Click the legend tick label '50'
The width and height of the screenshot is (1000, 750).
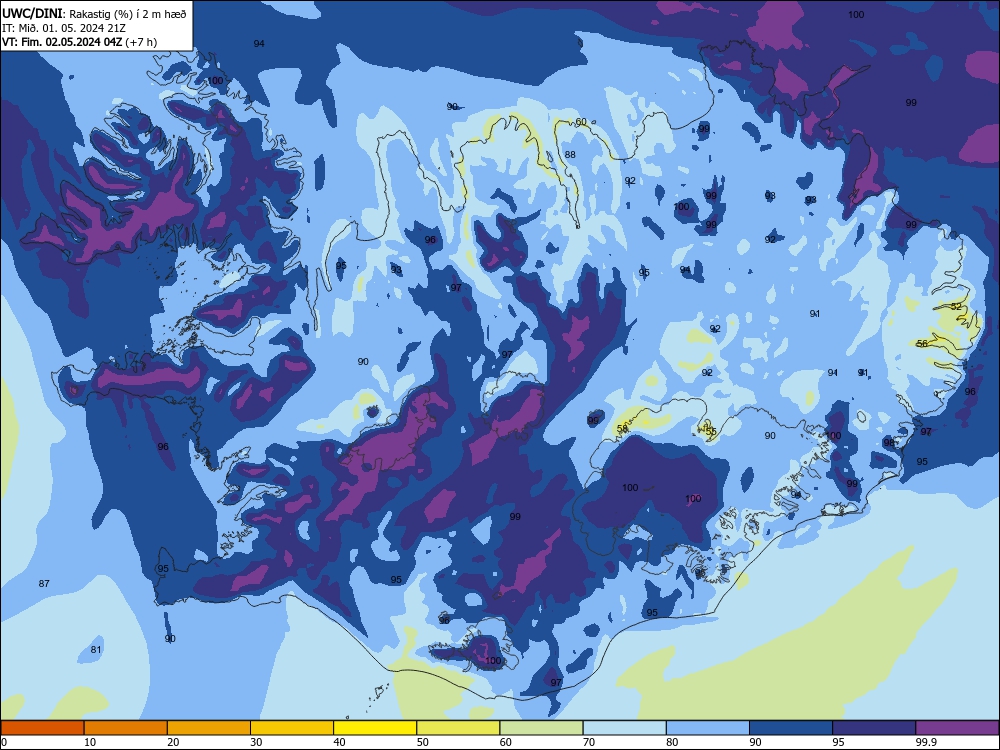click(423, 742)
